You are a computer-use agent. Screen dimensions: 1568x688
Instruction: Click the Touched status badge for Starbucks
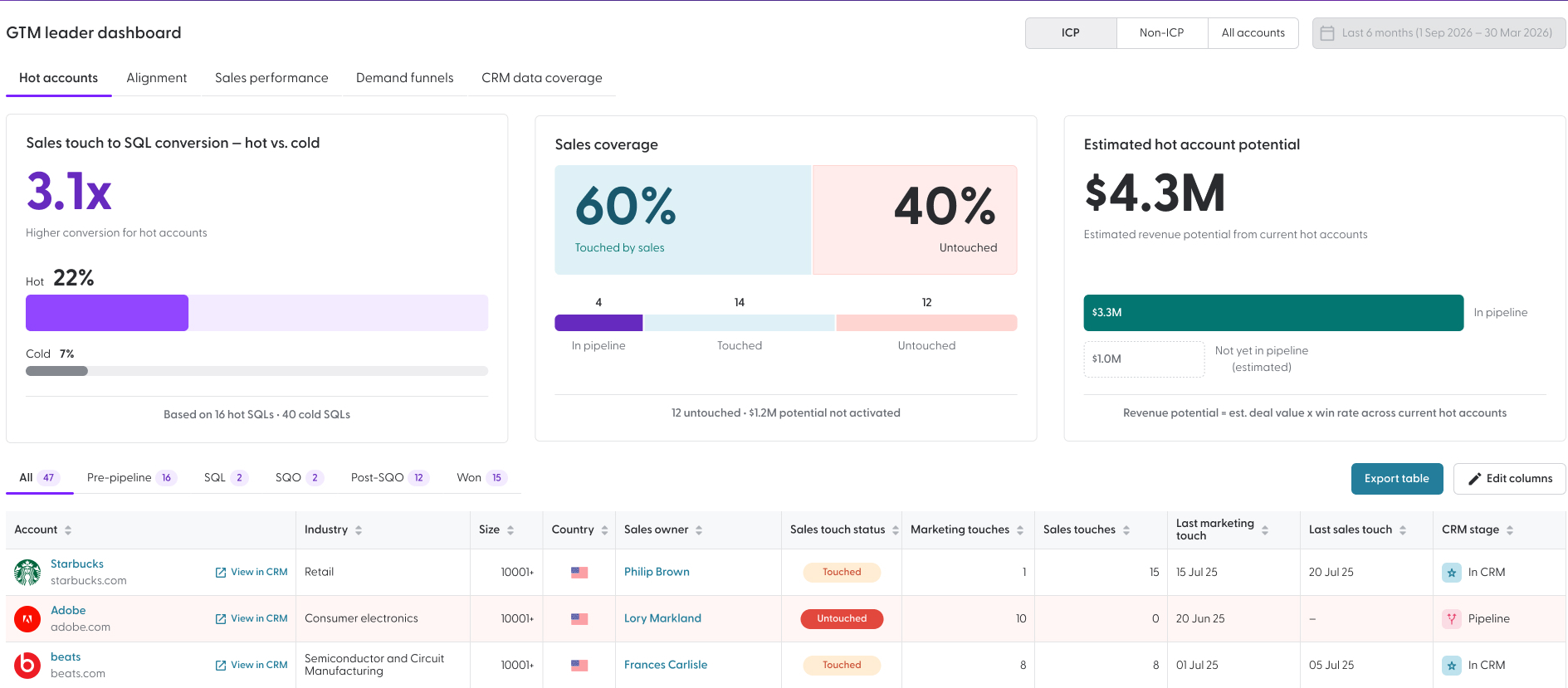(x=842, y=573)
